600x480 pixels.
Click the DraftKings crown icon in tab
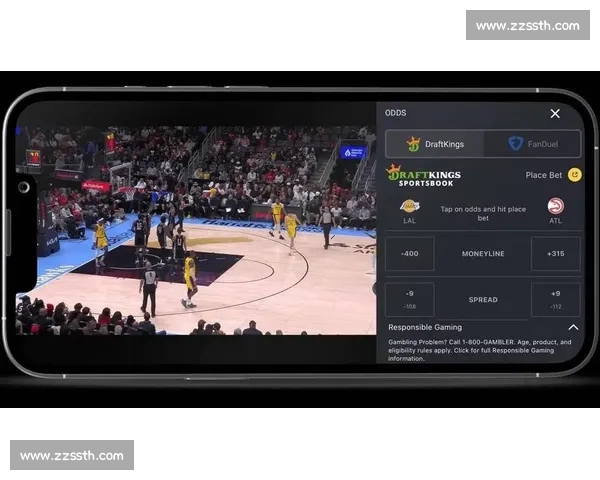point(413,144)
